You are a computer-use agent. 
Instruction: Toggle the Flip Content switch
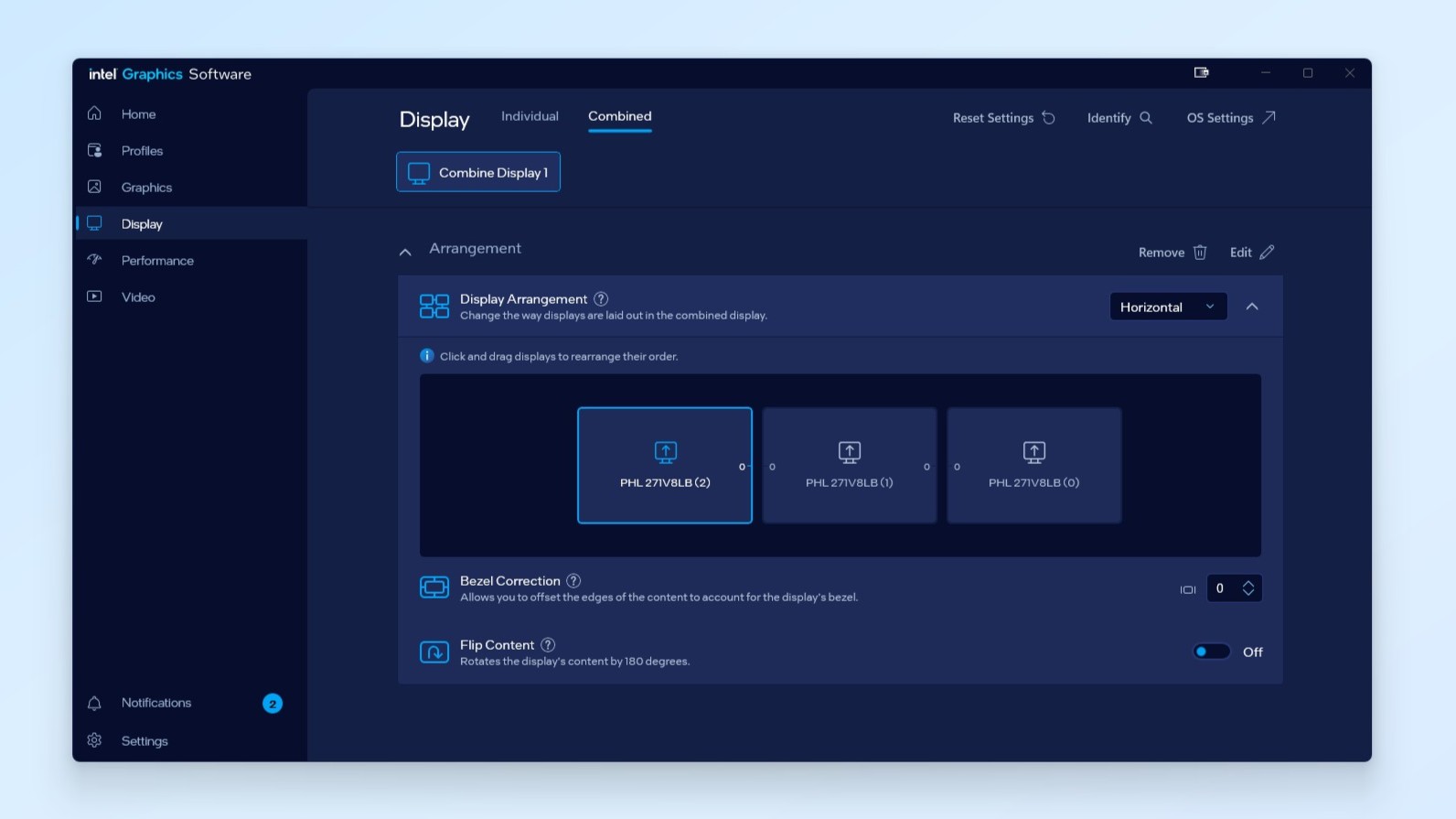1212,652
